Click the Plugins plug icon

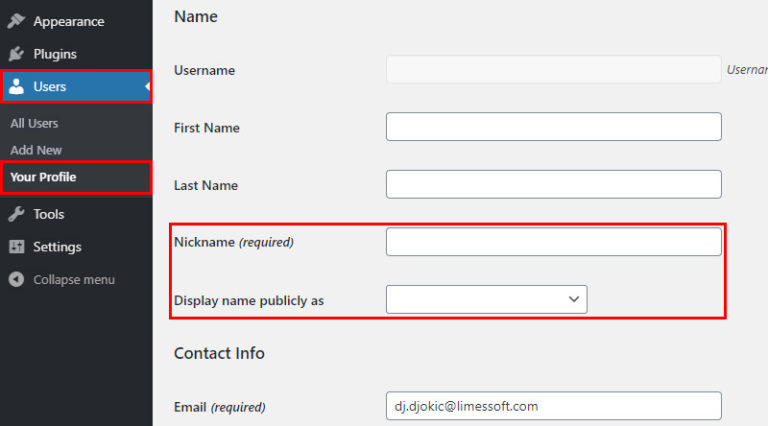16,54
